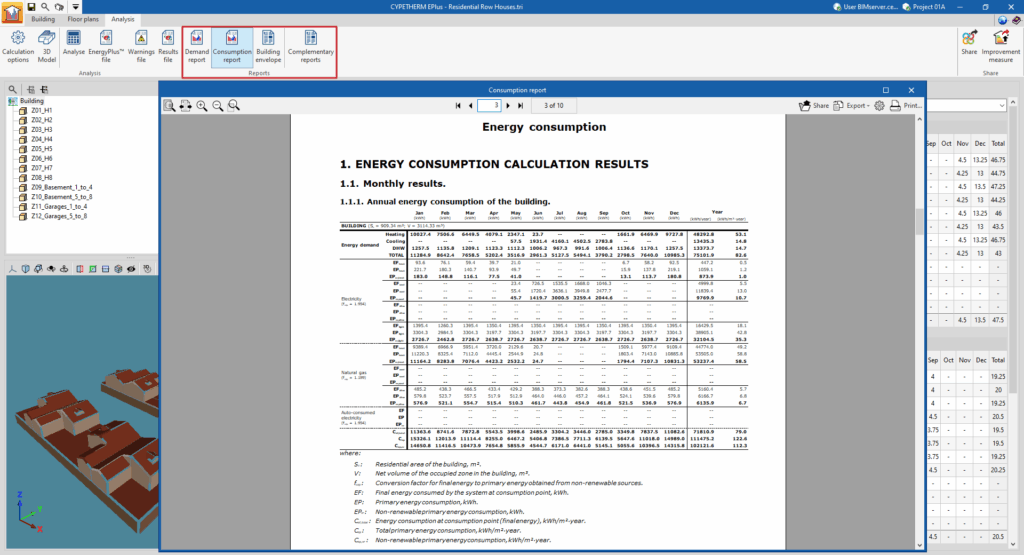Switch to the Floor plans tab

83,19
